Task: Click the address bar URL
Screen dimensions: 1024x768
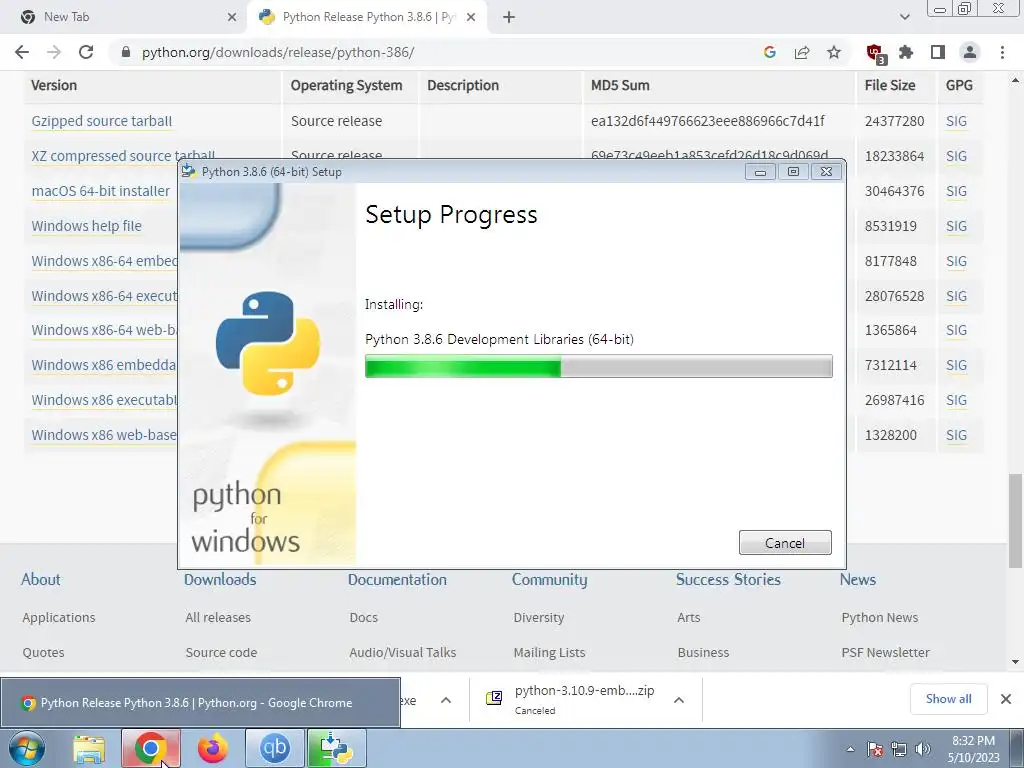Action: point(278,52)
